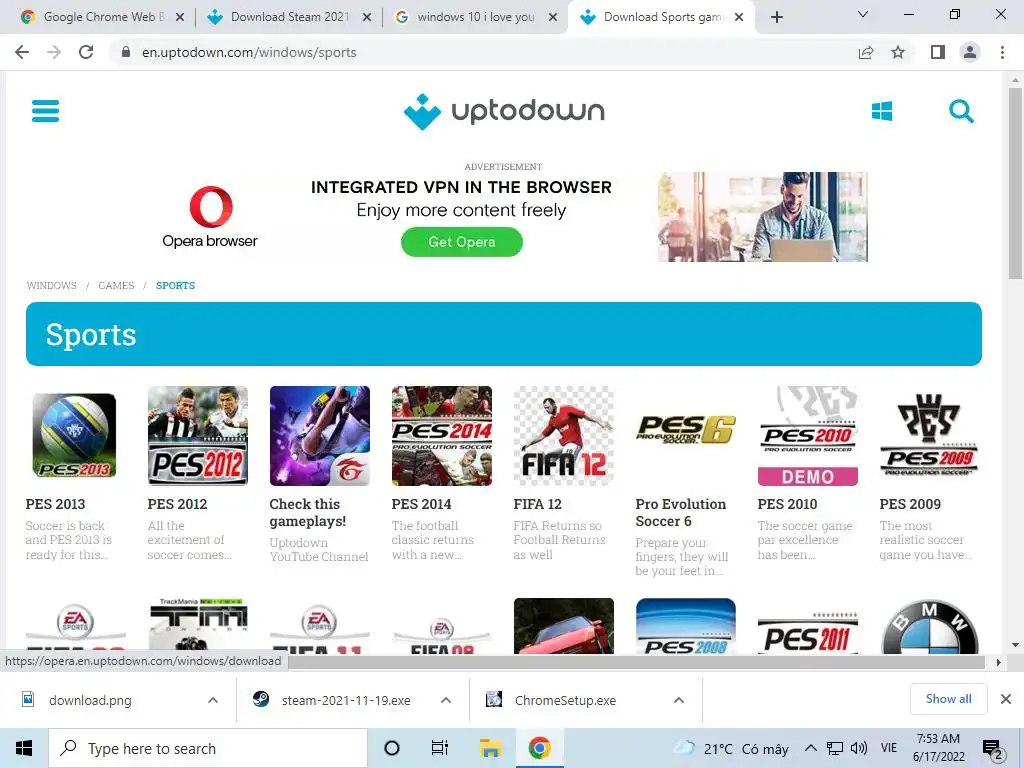Open the FIFA 12 title link
1024x768 pixels.
537,504
